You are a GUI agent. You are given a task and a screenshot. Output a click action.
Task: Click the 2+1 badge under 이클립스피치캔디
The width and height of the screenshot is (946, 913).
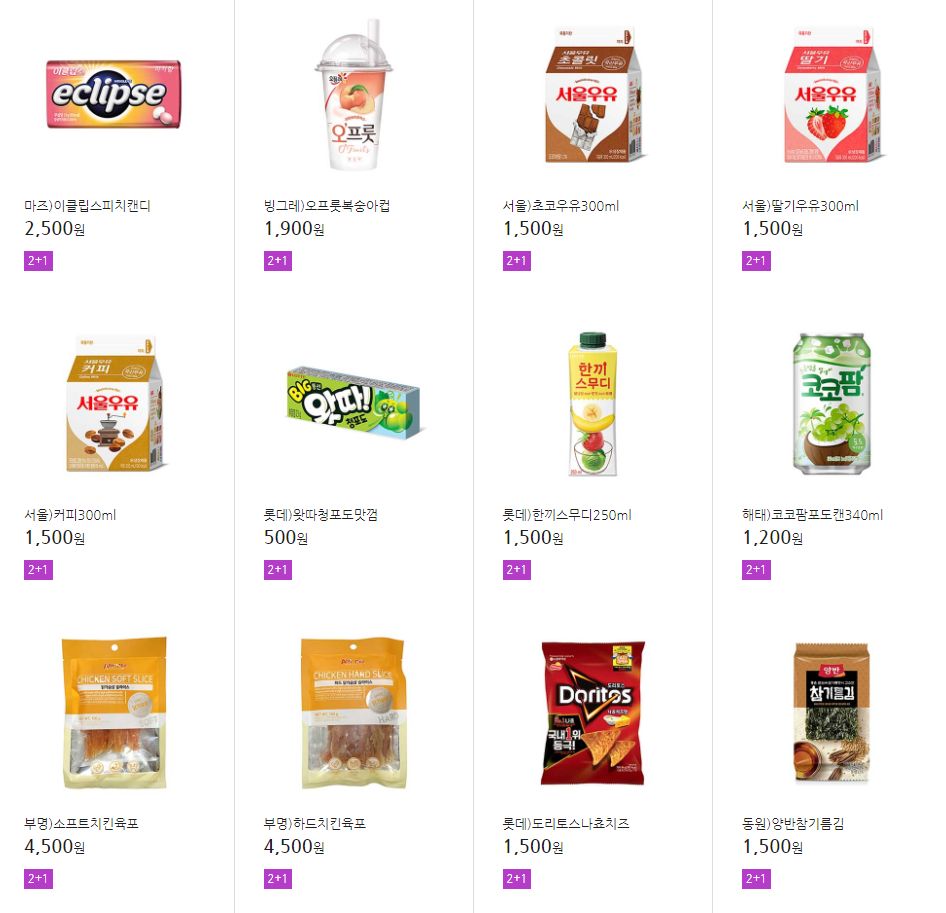pos(38,261)
